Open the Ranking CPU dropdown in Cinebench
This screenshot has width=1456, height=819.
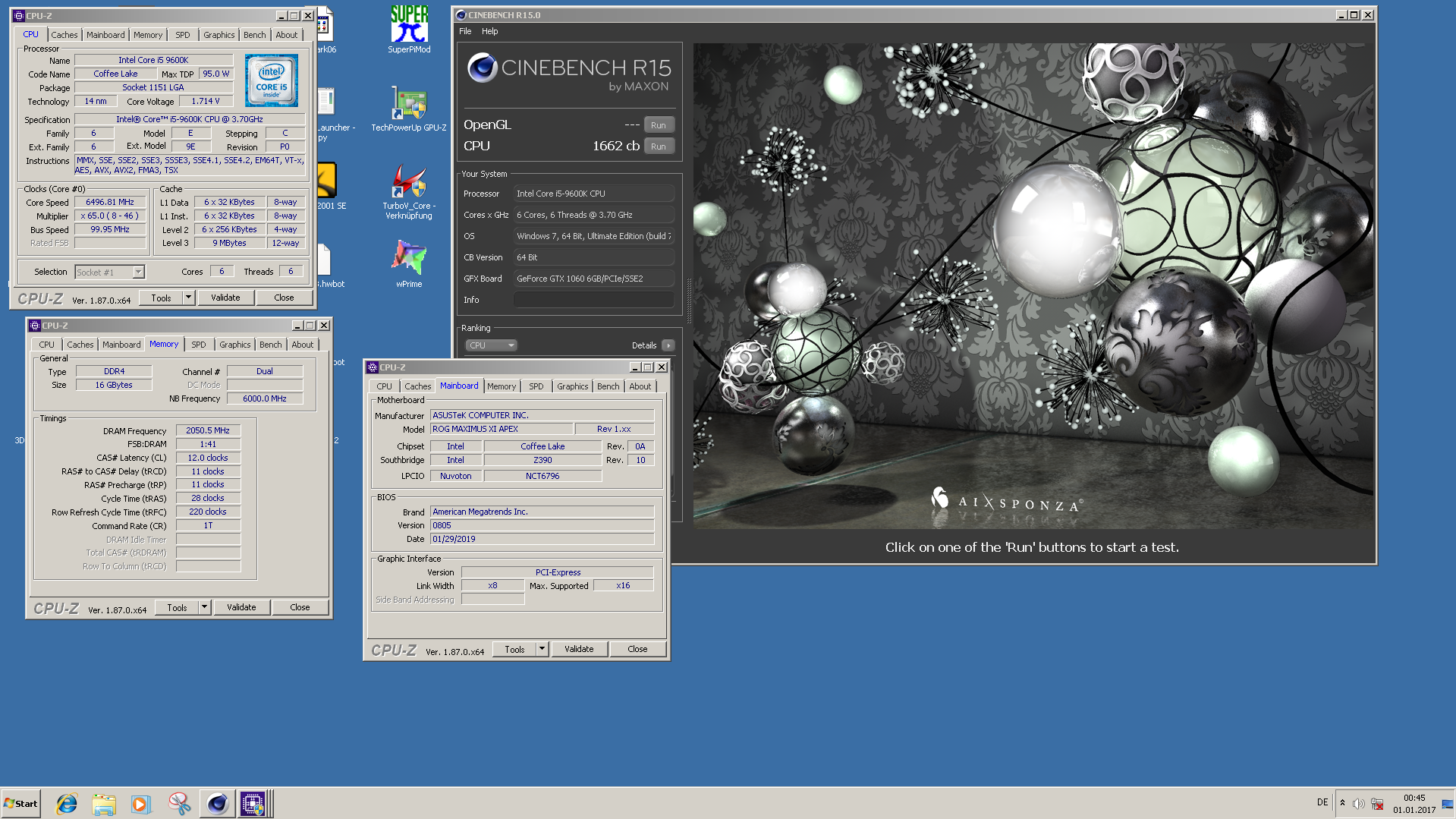point(491,345)
